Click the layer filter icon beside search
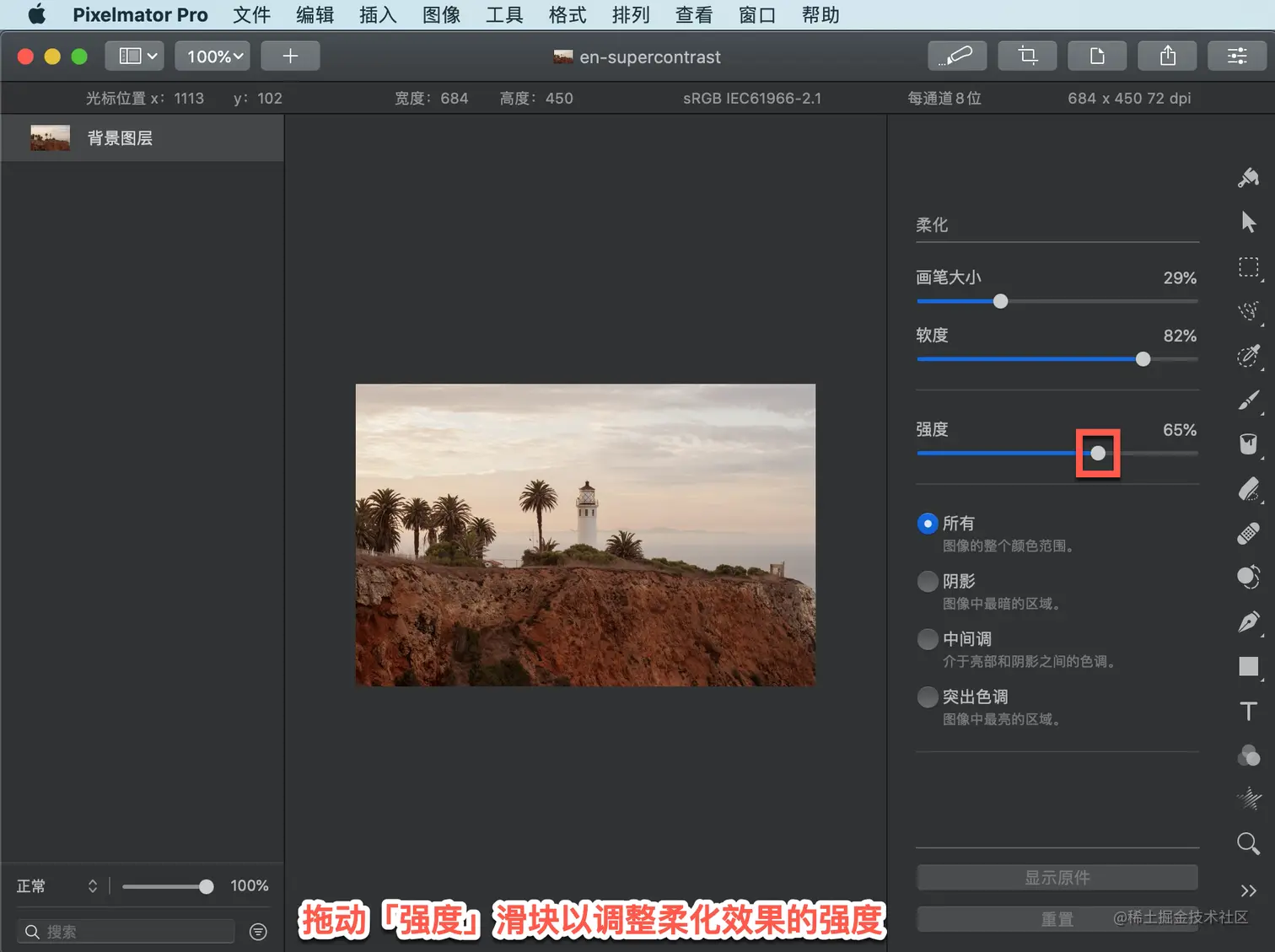Image resolution: width=1275 pixels, height=952 pixels. click(259, 932)
